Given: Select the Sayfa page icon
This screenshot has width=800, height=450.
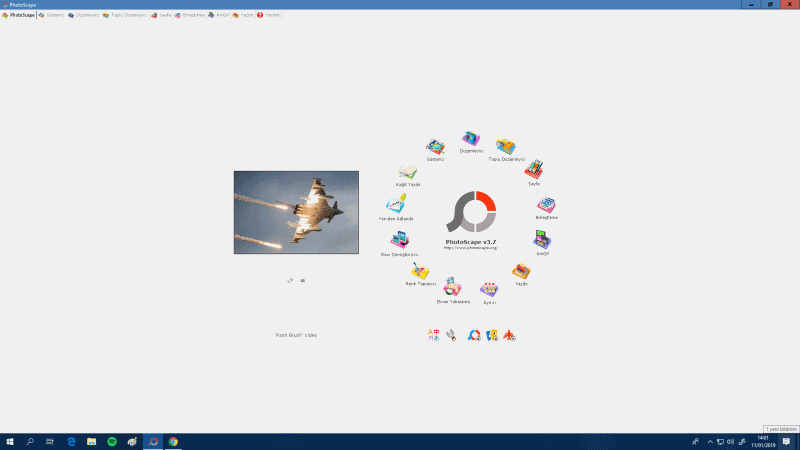Looking at the screenshot, I should 534,168.
